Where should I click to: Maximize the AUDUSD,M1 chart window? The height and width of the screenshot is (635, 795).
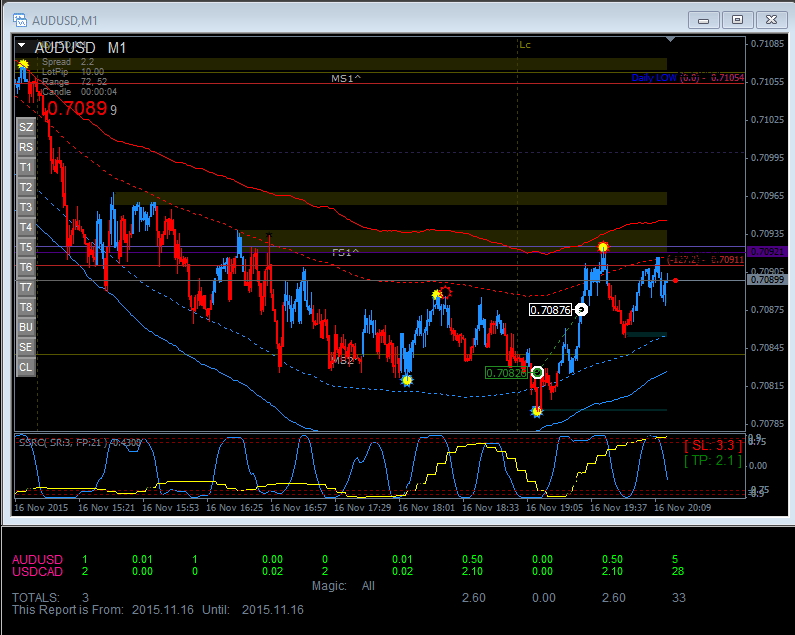coord(738,20)
